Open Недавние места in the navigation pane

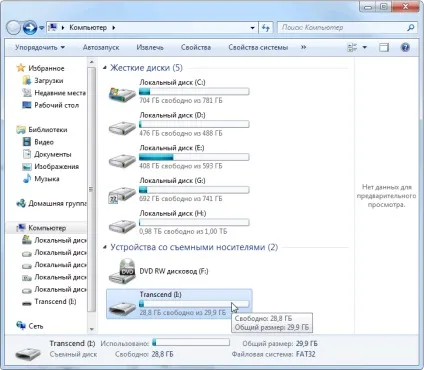click(60, 93)
